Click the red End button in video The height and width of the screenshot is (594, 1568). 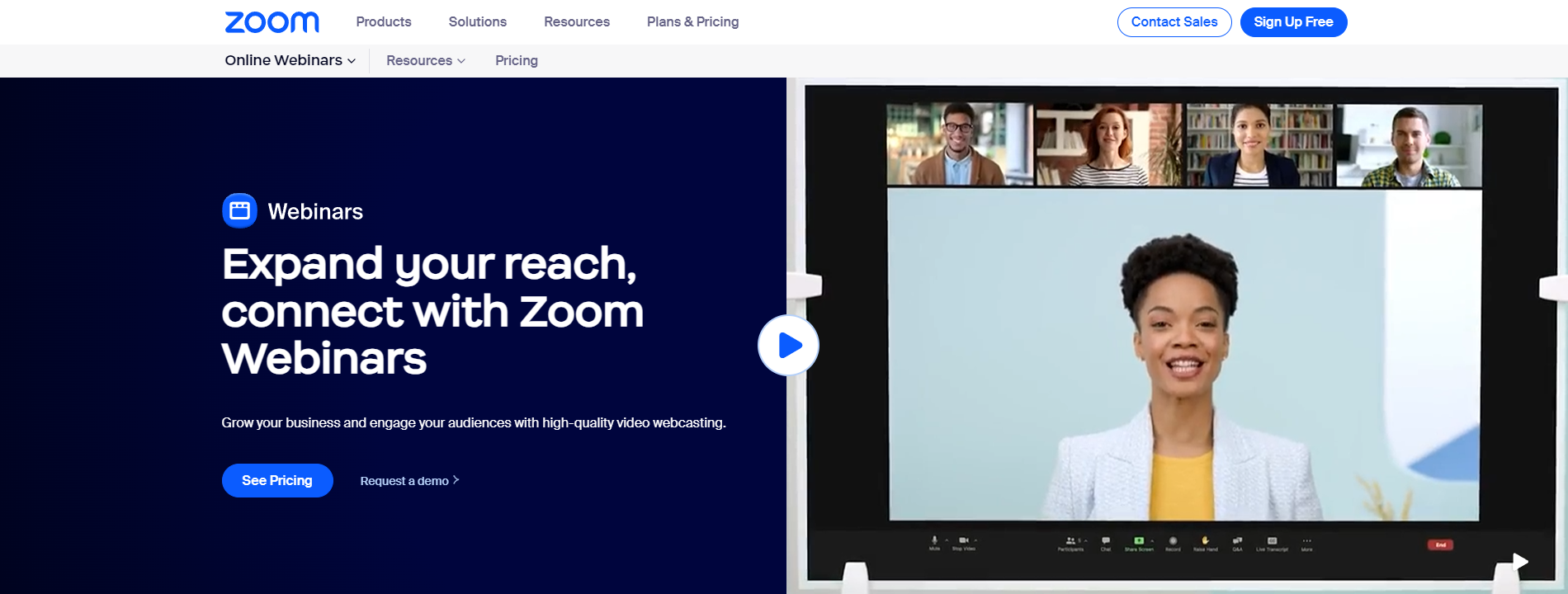pos(1440,544)
